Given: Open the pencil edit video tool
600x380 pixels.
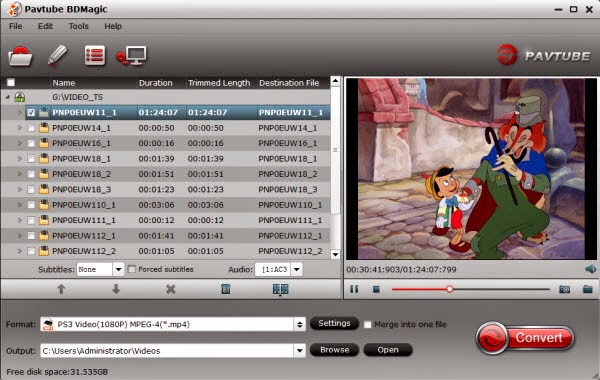Looking at the screenshot, I should coord(57,55).
